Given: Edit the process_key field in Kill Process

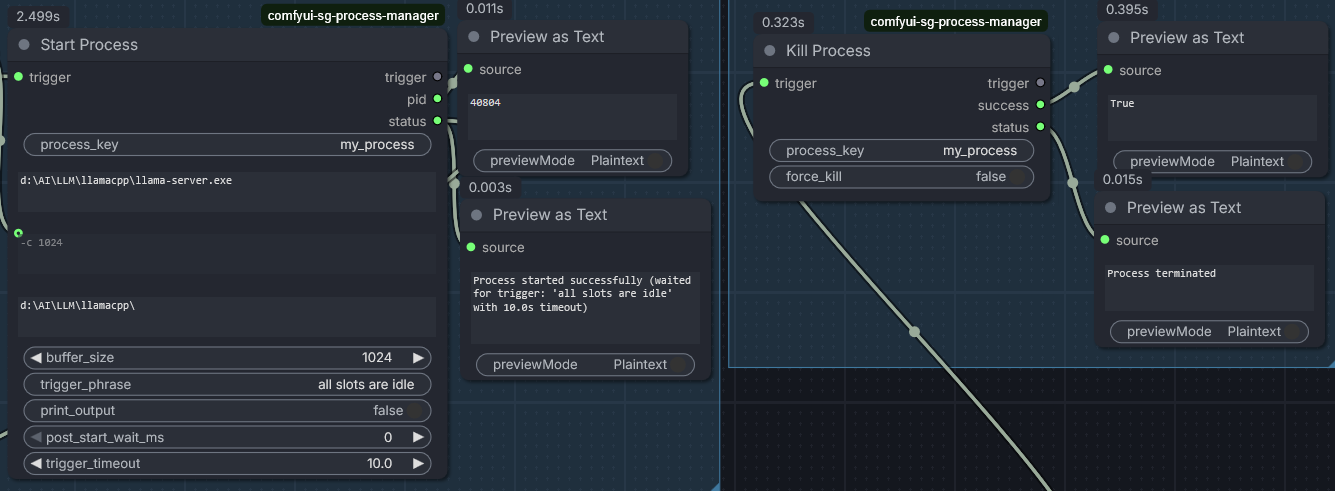Looking at the screenshot, I should coord(901,150).
